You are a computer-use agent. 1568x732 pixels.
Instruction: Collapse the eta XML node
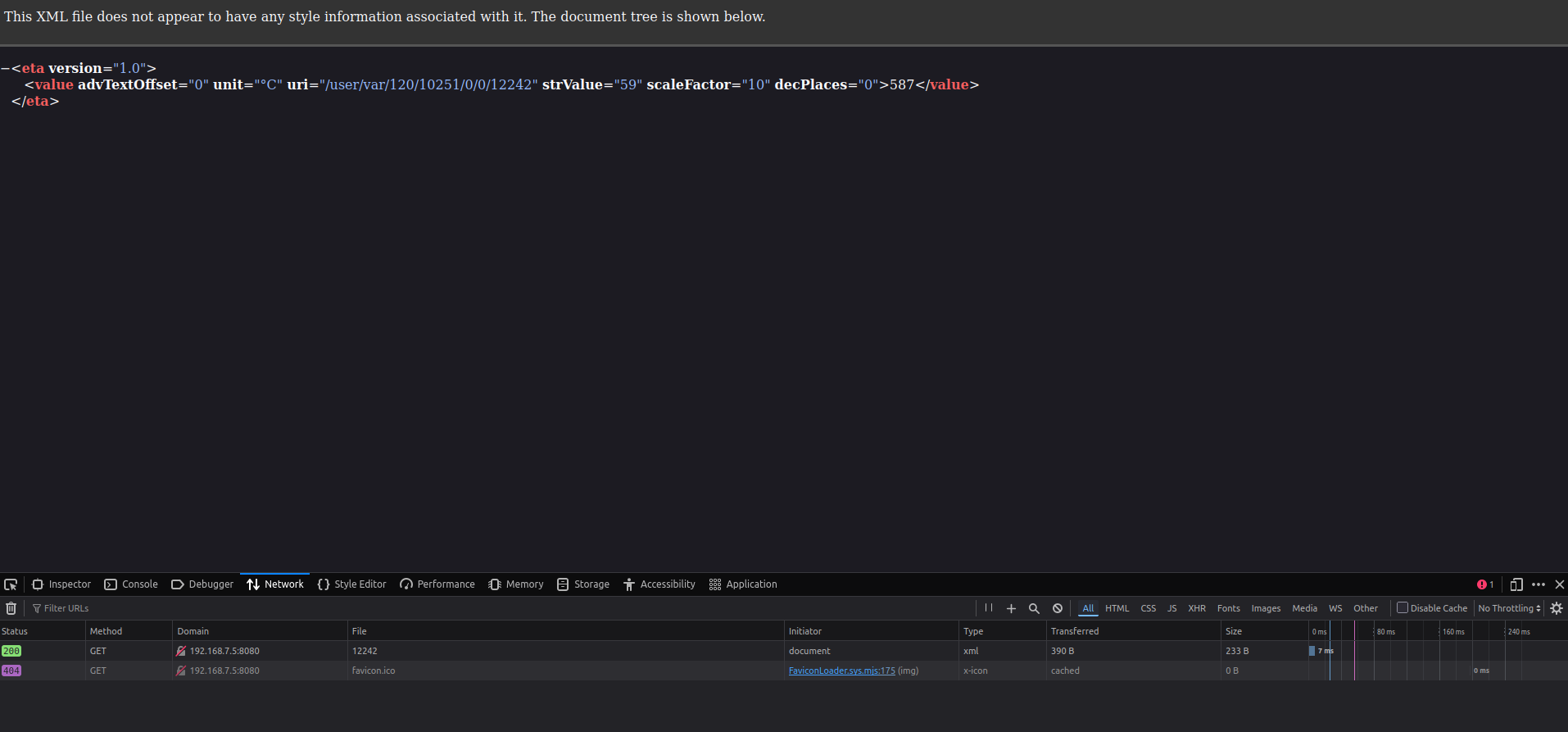(x=5, y=69)
